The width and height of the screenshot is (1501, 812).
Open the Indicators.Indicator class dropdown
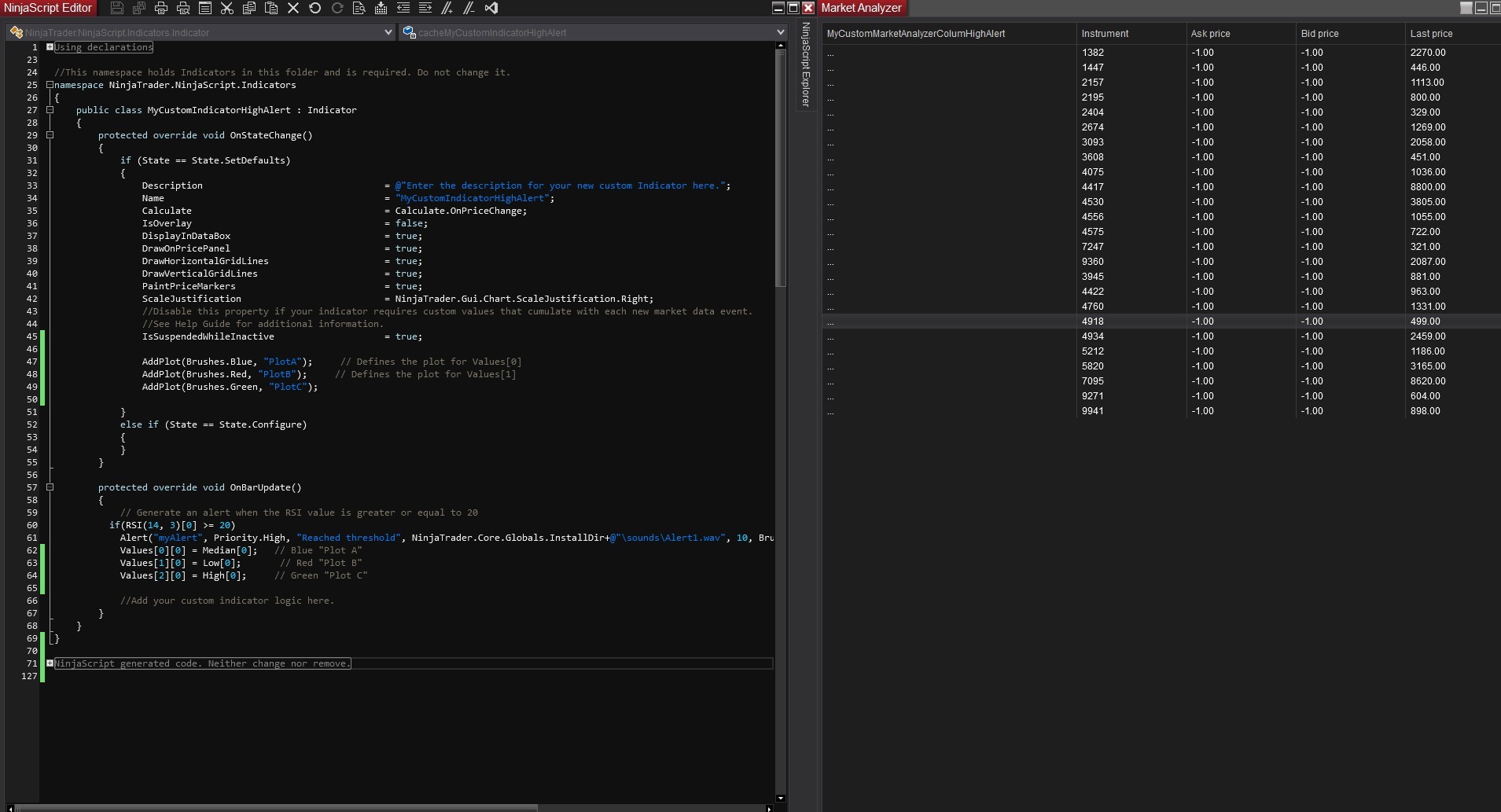tap(388, 32)
